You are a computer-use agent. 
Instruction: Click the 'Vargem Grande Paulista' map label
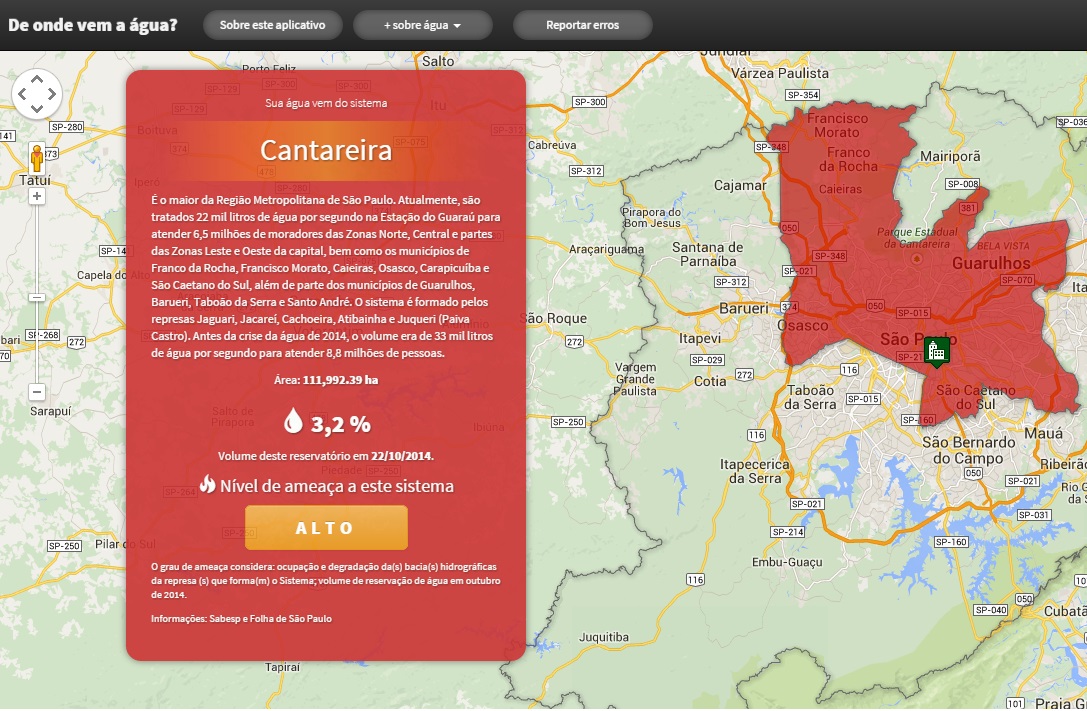click(x=635, y=379)
